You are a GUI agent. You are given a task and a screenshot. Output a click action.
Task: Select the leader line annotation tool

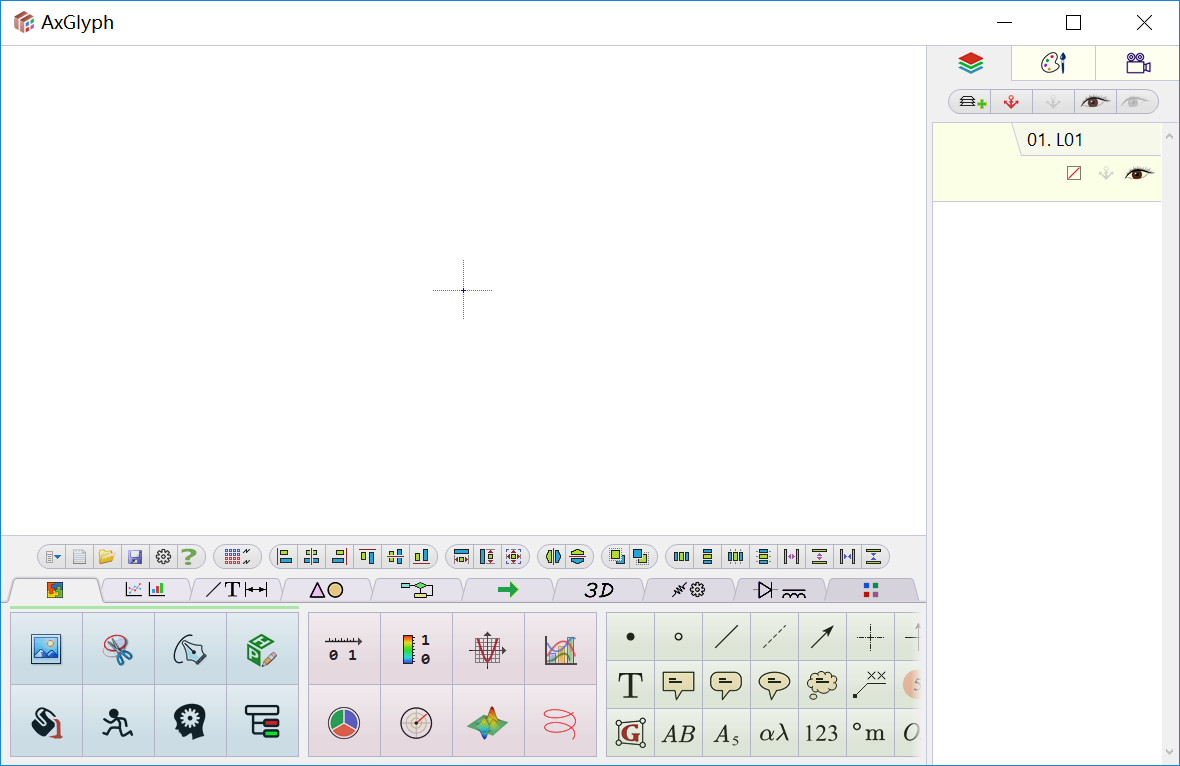[x=870, y=685]
